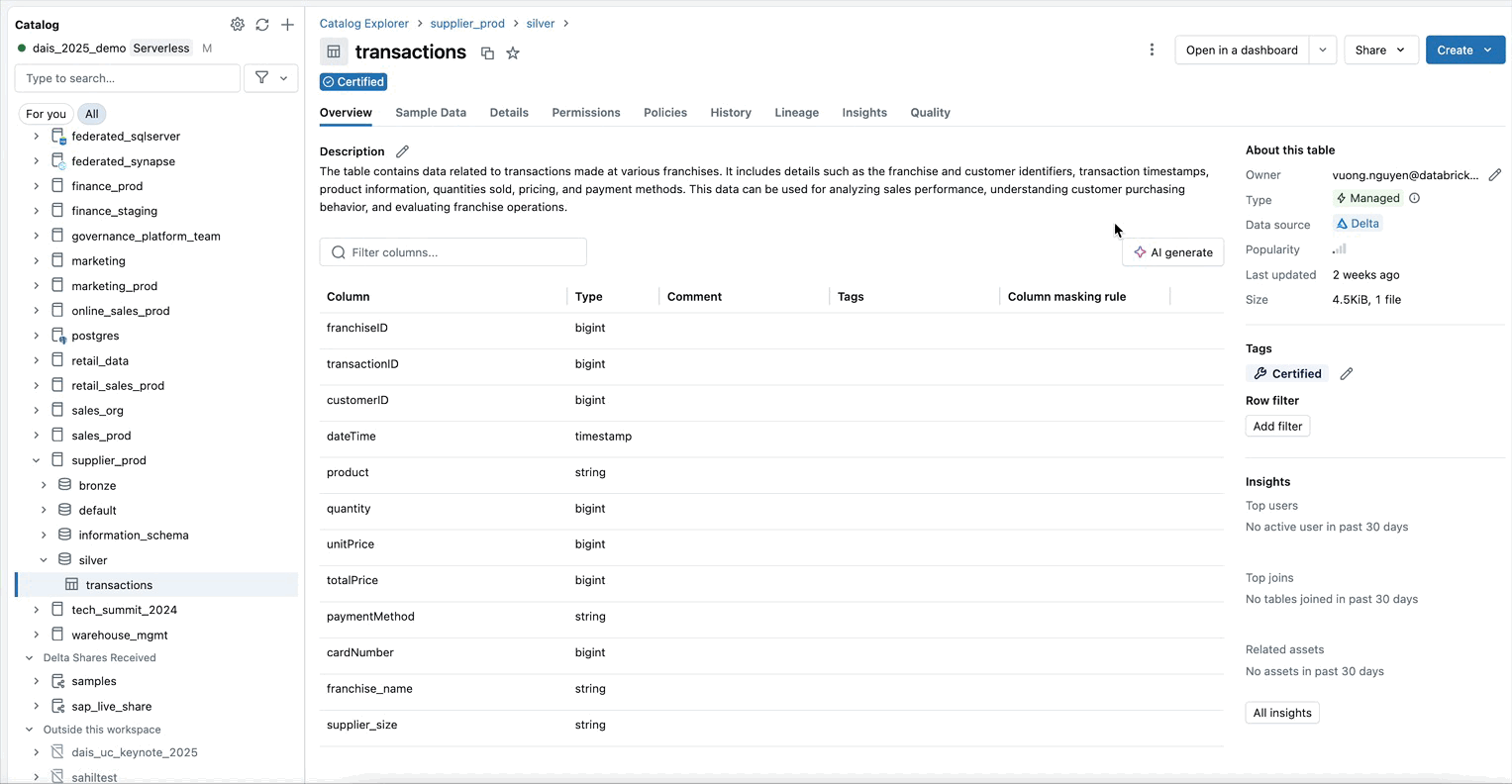Open the Create button dropdown
This screenshot has width=1512, height=784.
click(1488, 49)
